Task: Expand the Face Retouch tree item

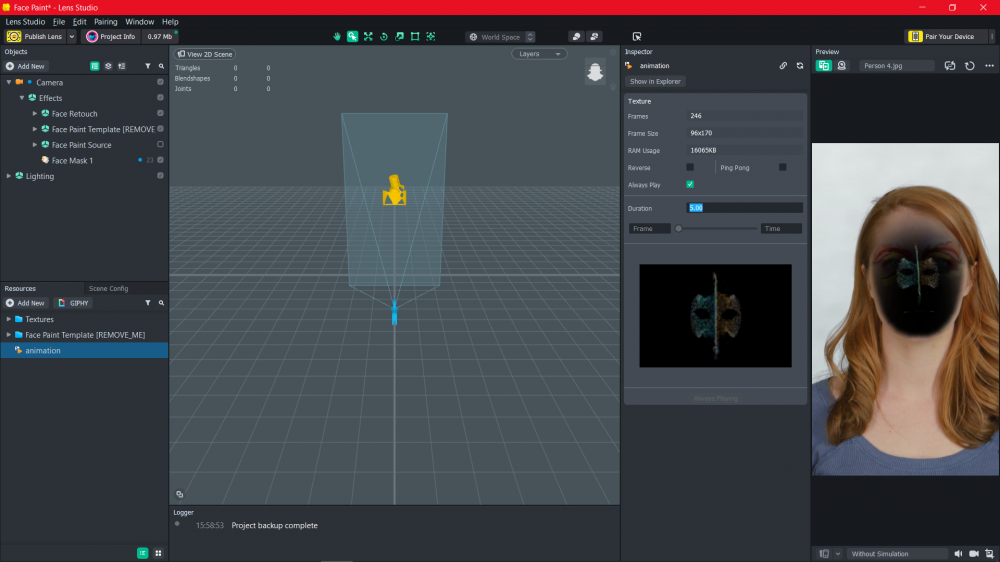Action: pos(35,114)
